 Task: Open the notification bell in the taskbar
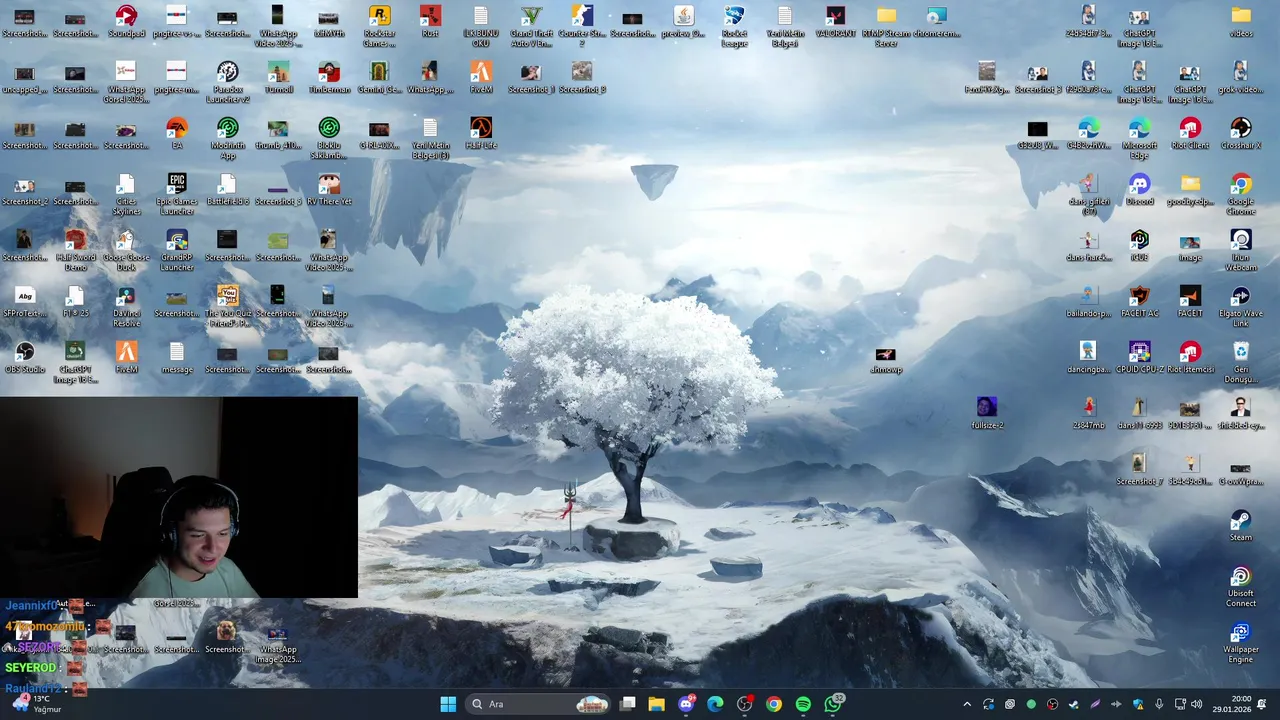[x=1262, y=704]
